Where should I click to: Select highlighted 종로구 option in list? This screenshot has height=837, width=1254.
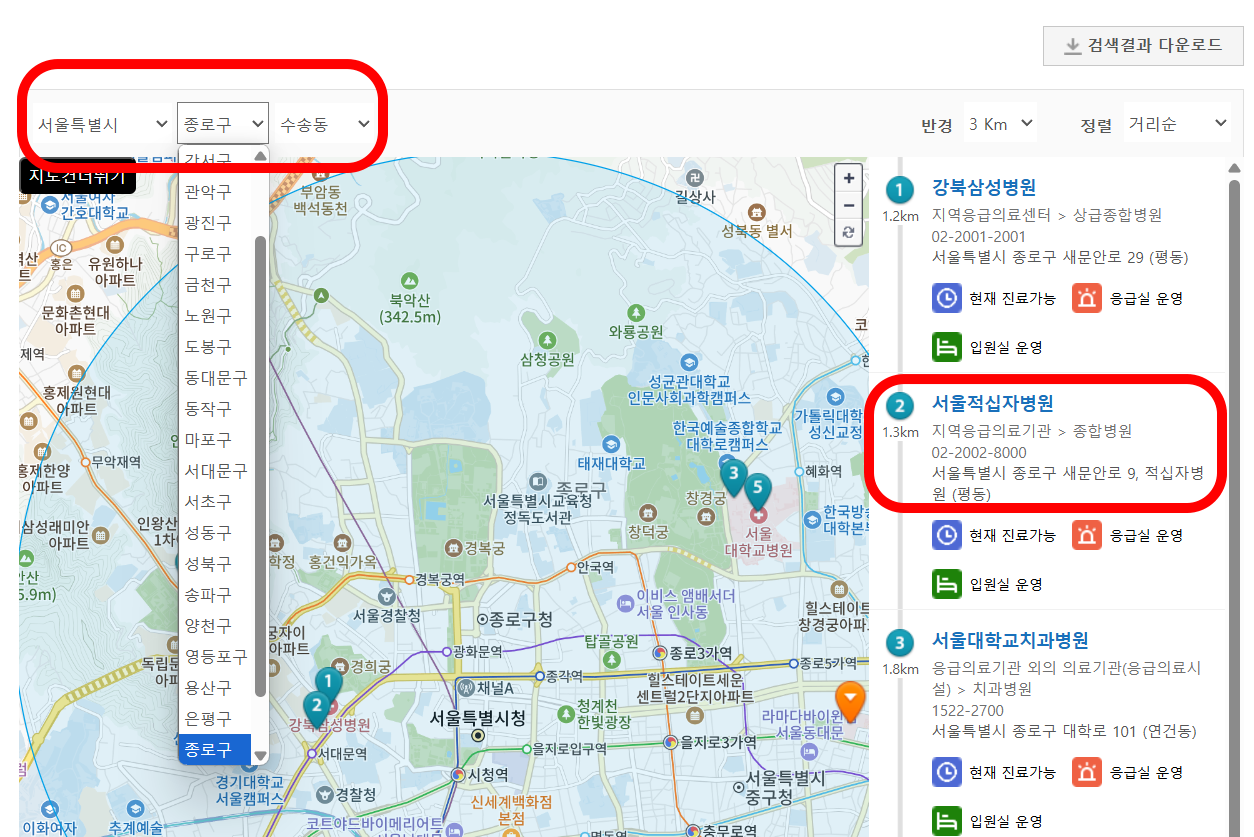[214, 749]
